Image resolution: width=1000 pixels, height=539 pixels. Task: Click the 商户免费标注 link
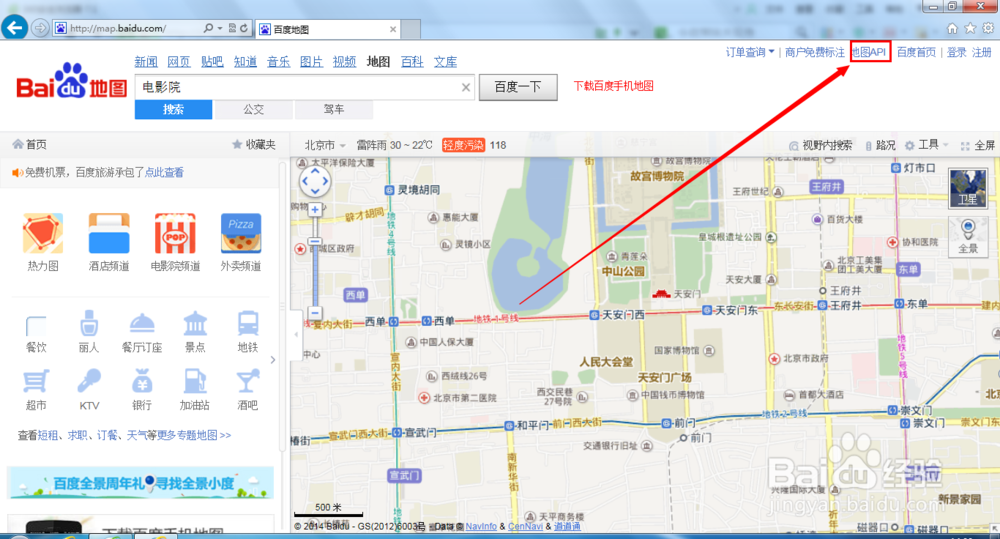[814, 52]
